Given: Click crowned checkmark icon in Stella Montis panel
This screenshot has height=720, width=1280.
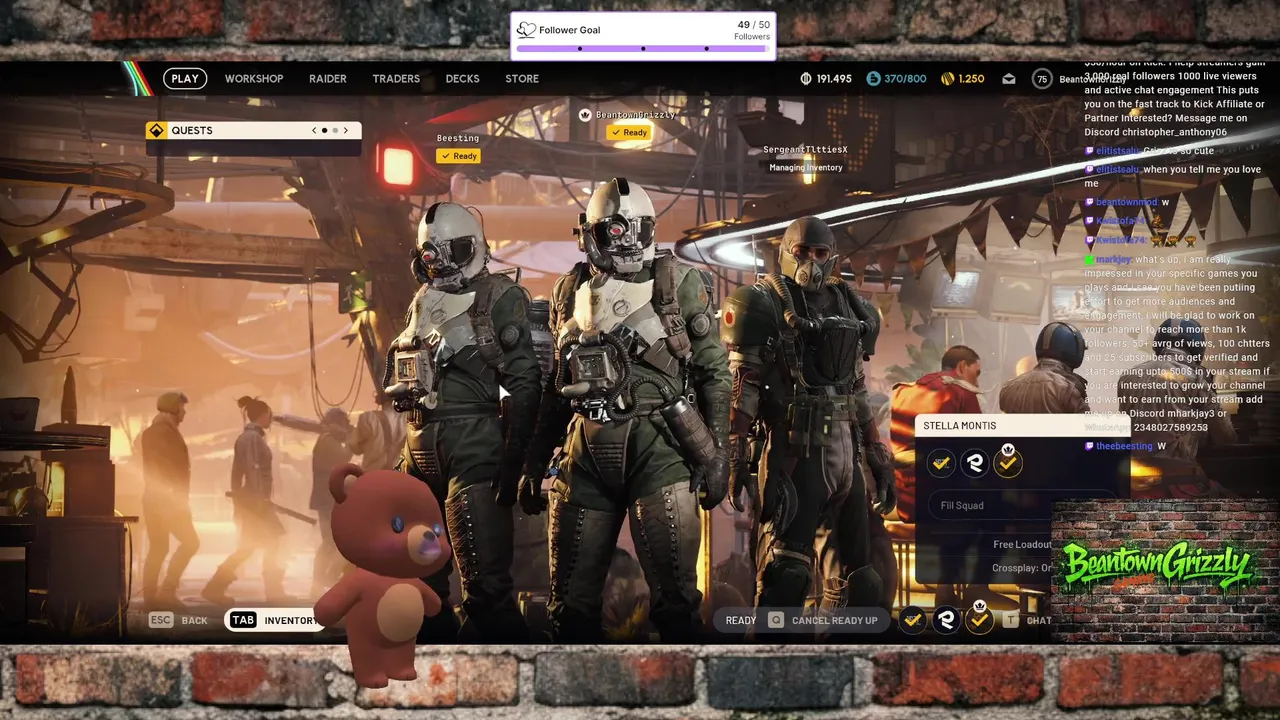Looking at the screenshot, I should click(x=1008, y=462).
